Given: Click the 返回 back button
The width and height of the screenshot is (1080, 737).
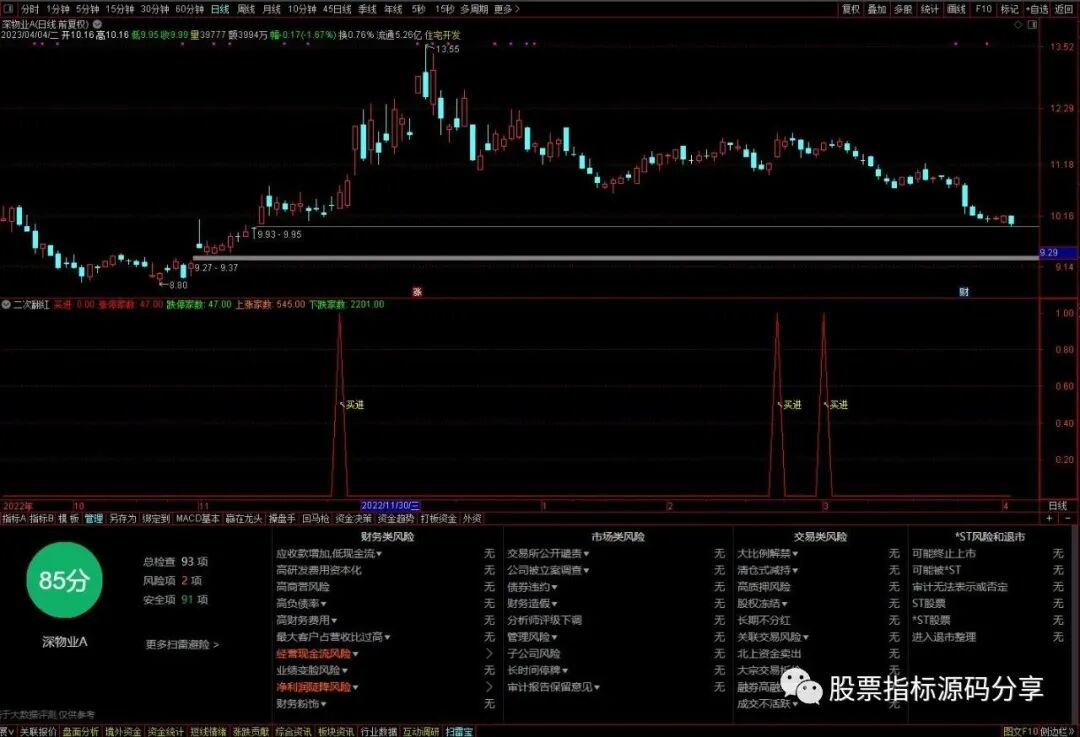Looking at the screenshot, I should (1063, 9).
